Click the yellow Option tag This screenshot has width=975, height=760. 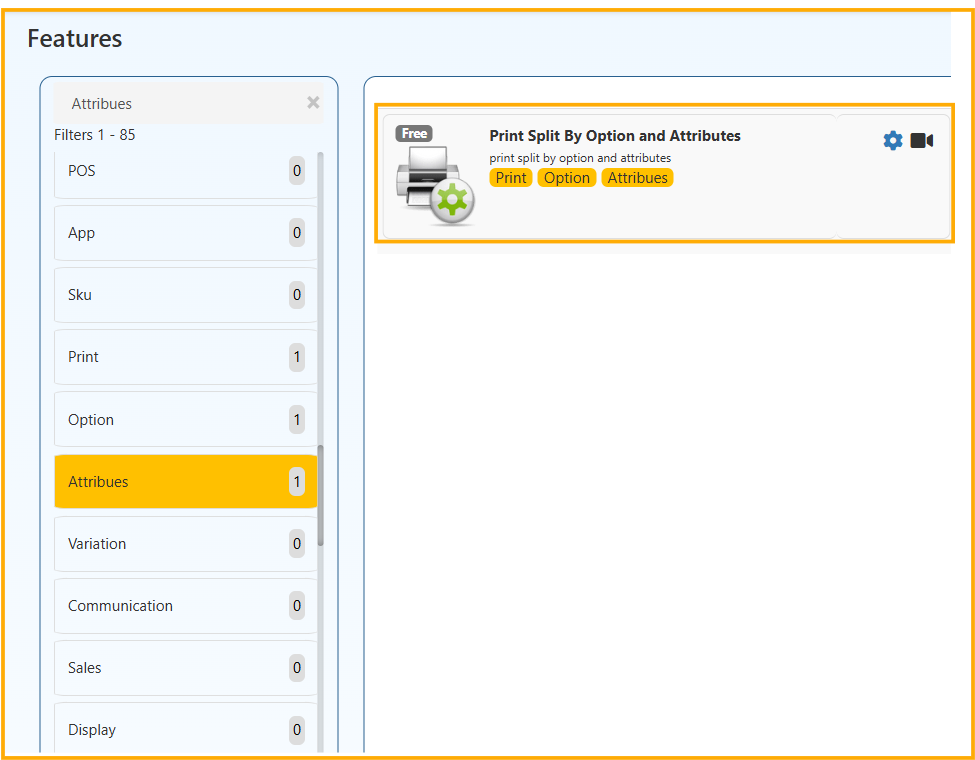tap(567, 178)
